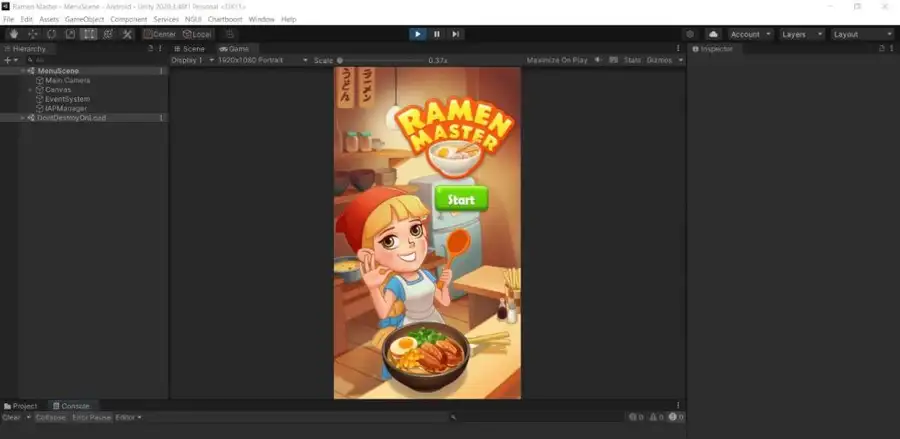Open the GameObject menu
900x439 pixels.
[84, 19]
